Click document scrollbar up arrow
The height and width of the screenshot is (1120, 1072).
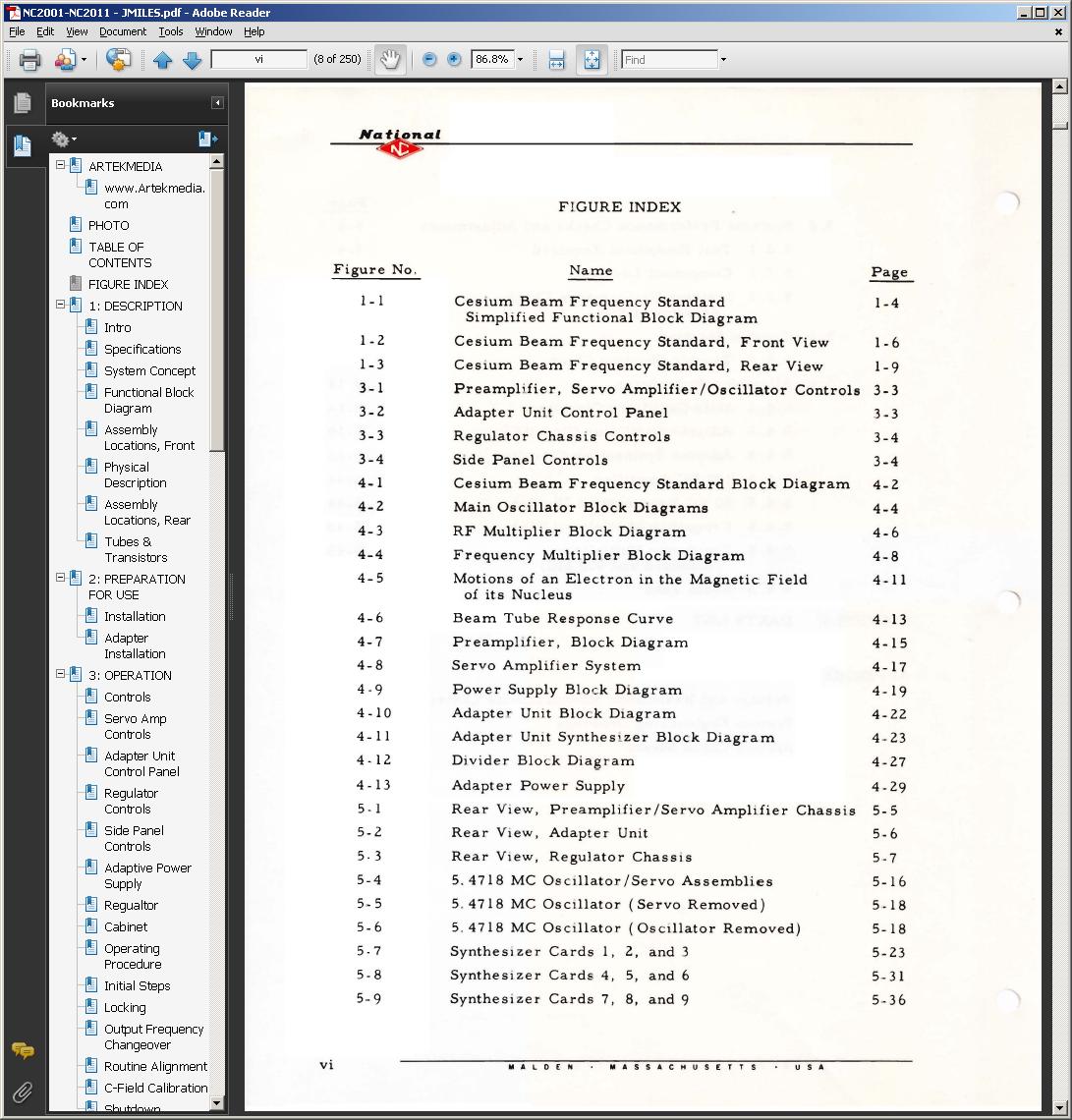1060,87
